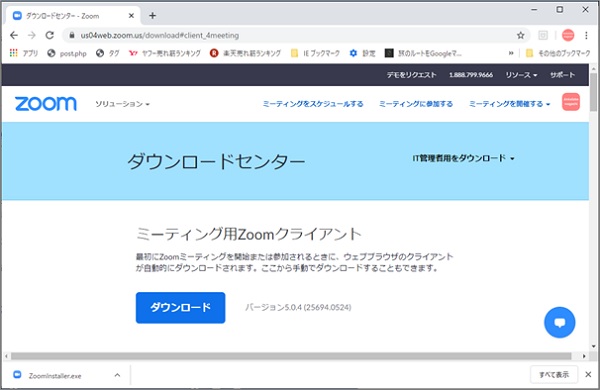Click the phone number 1.888.799.9666
The width and height of the screenshot is (600, 390).
(x=471, y=75)
